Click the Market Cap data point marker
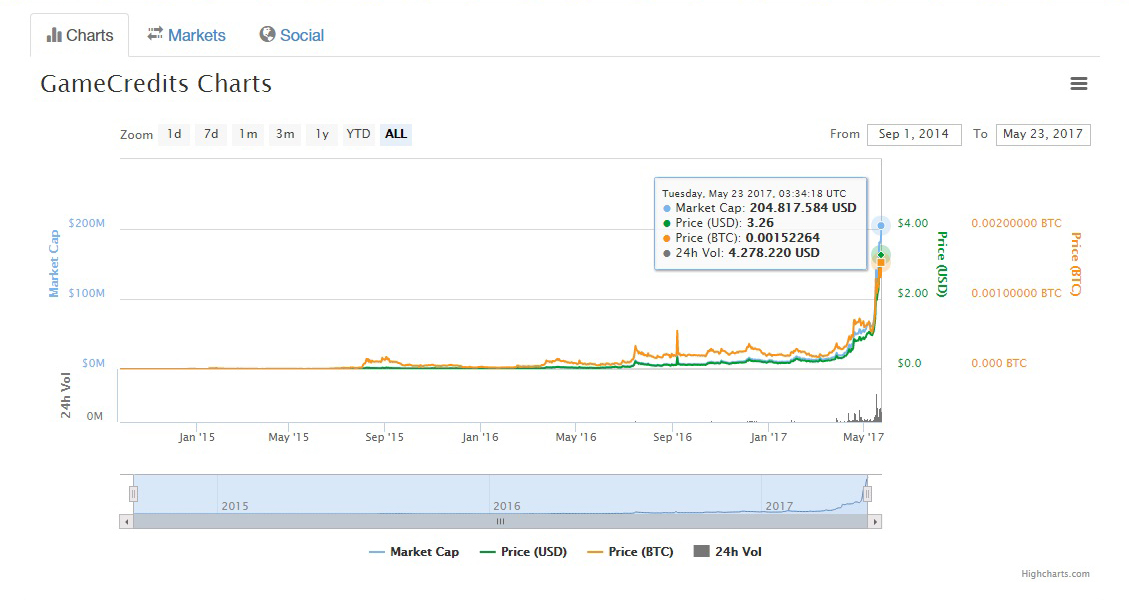Image resolution: width=1129 pixels, height=600 pixels. point(881,225)
